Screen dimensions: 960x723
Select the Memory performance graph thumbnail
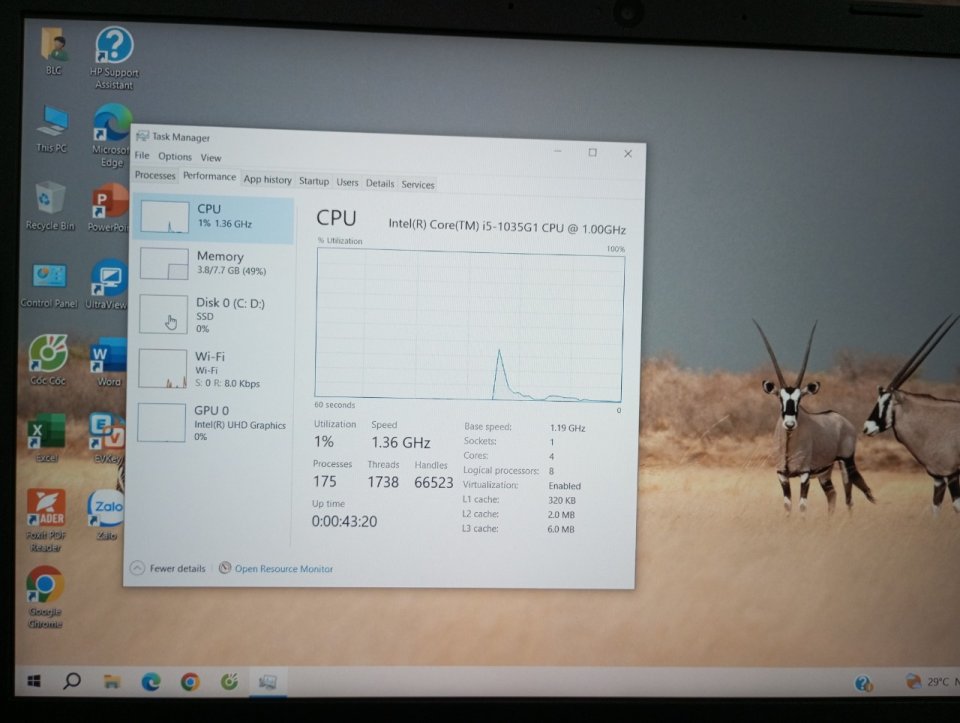coord(164,264)
